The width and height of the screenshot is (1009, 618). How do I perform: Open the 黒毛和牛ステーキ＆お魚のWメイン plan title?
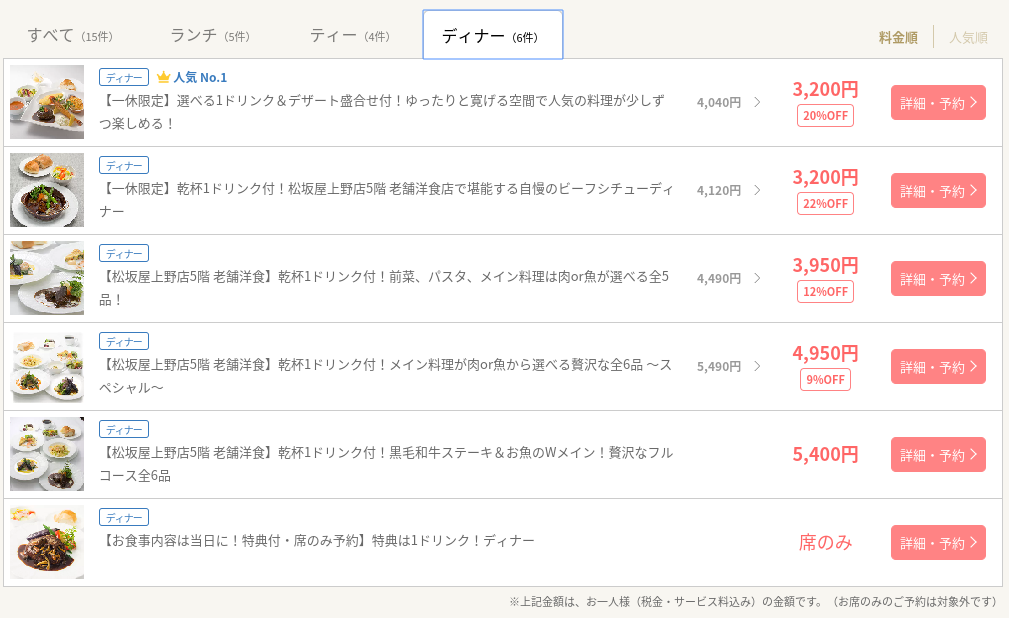pyautogui.click(x=386, y=464)
